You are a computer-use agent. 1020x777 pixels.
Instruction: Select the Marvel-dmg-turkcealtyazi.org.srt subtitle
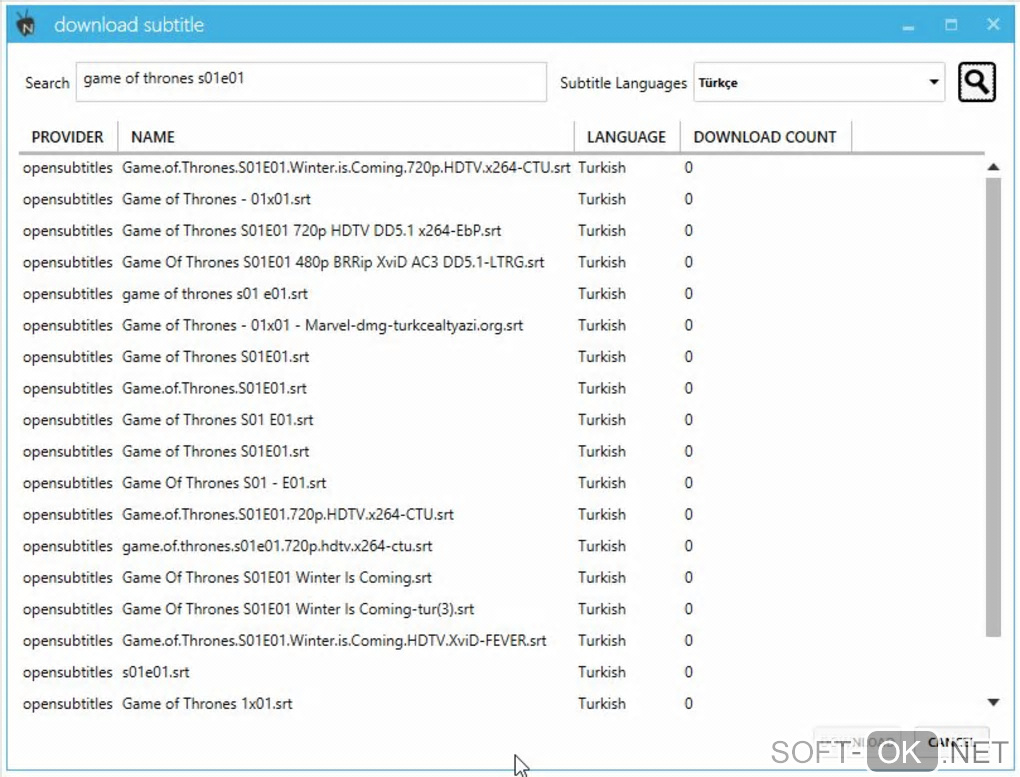pyautogui.click(x=322, y=325)
